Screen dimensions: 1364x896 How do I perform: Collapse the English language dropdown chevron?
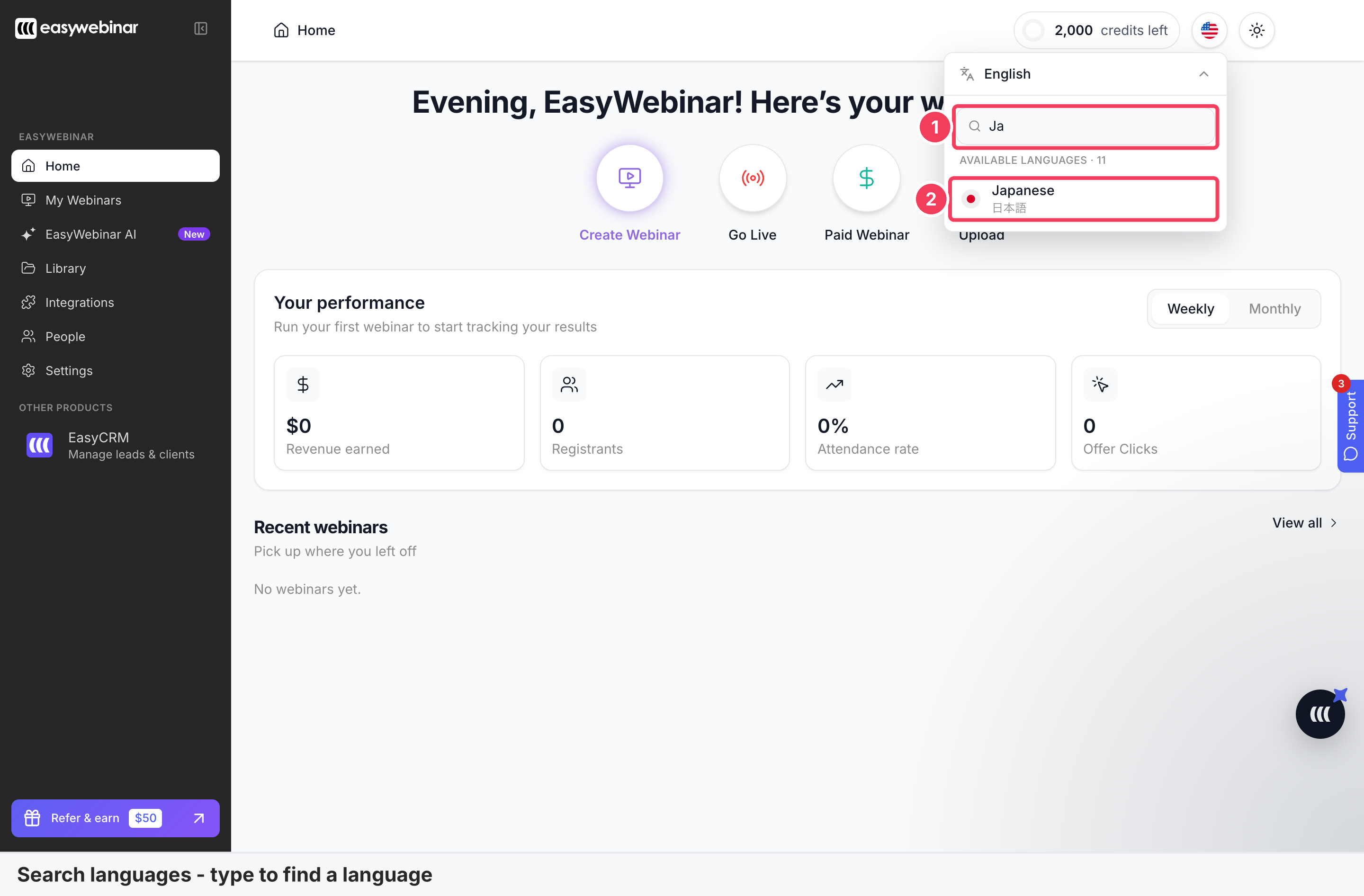(1203, 74)
